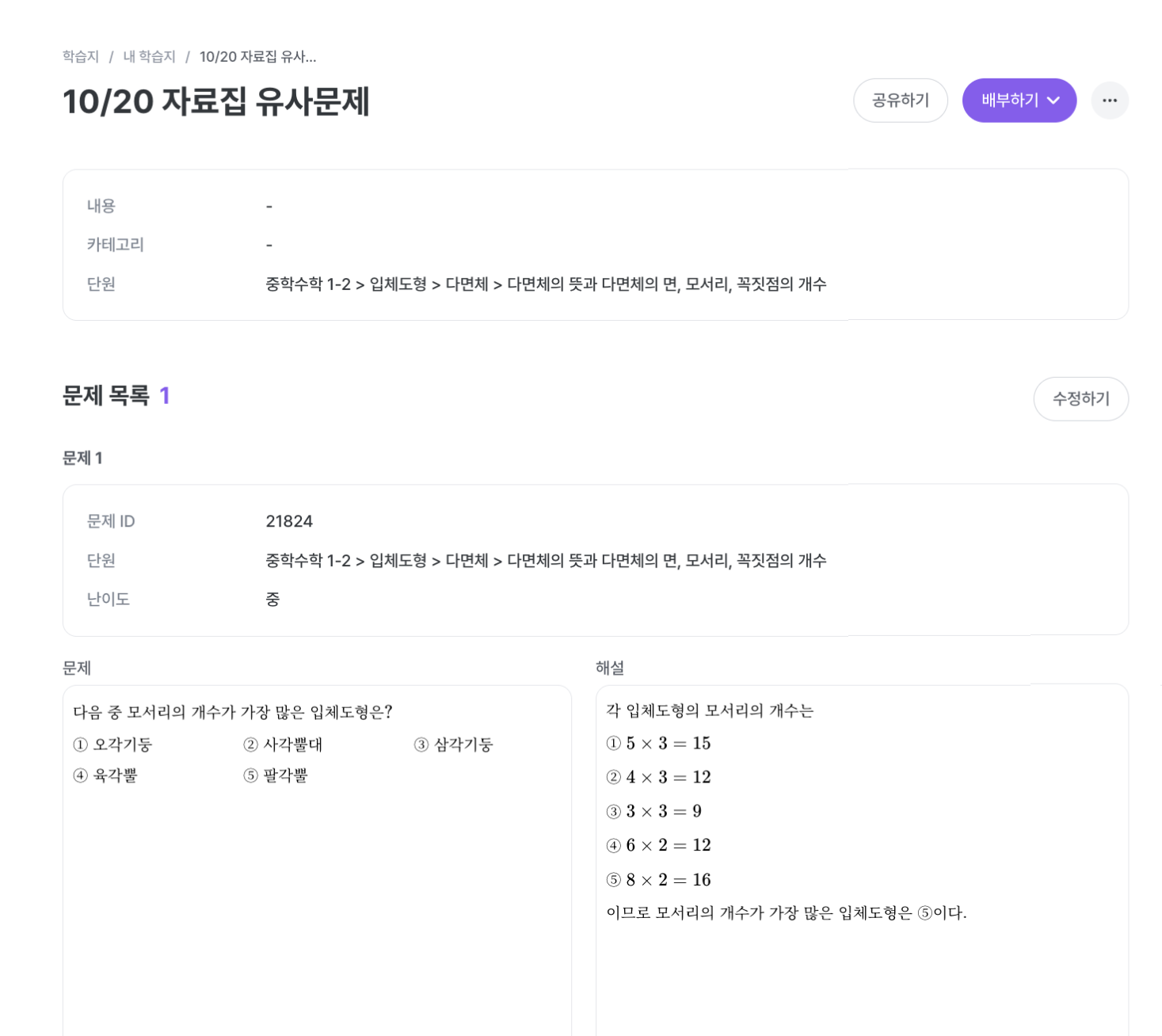Expand the 배부하기 chevron arrow
The height and width of the screenshot is (1036, 1162).
point(1054,101)
